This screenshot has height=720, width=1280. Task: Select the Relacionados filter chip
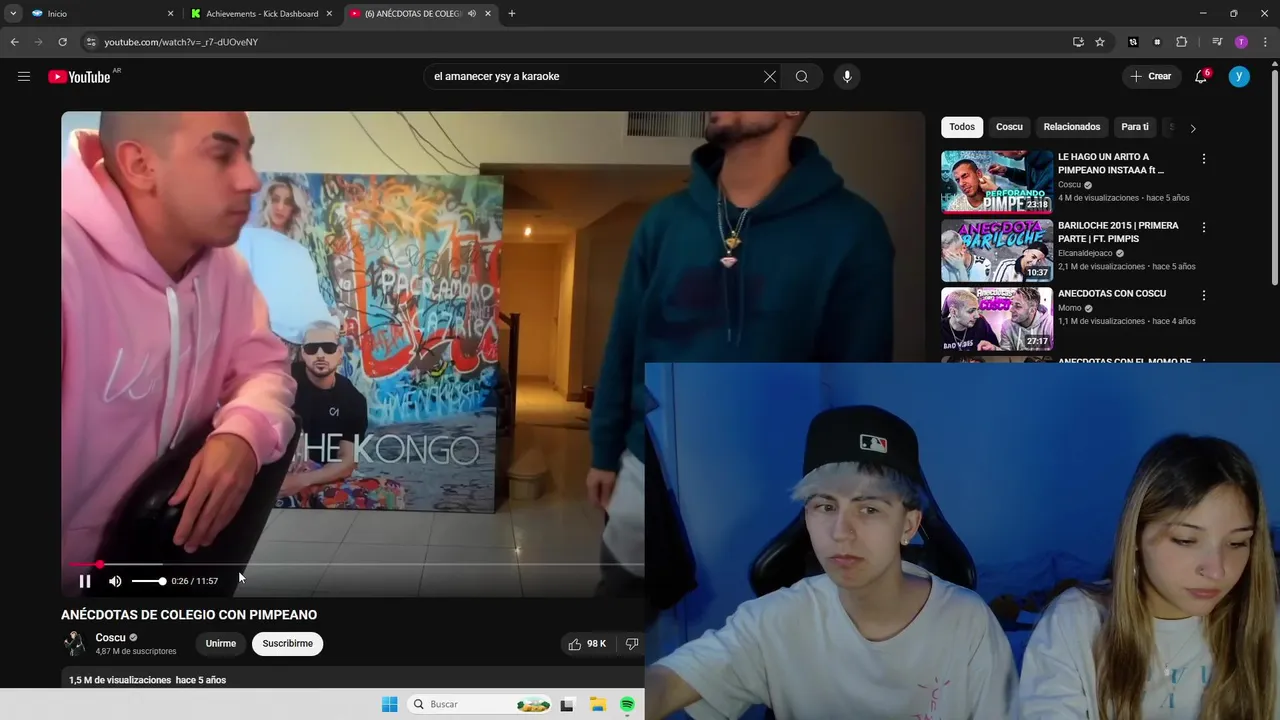(x=1071, y=127)
